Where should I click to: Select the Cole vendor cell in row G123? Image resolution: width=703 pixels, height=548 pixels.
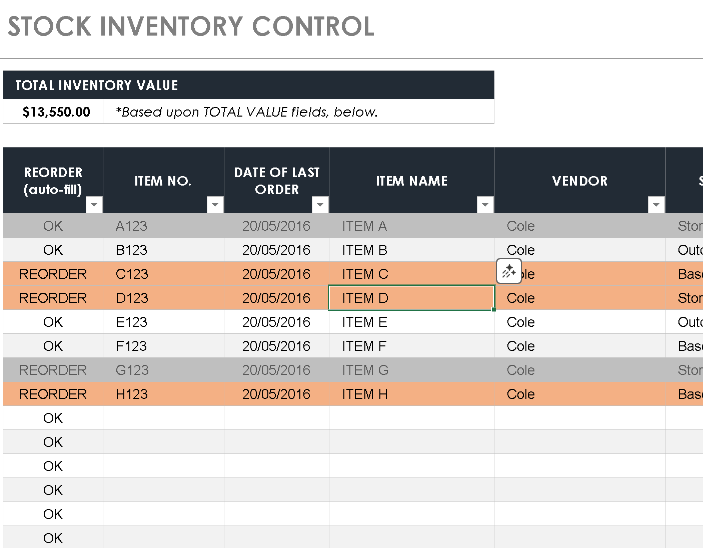tap(580, 370)
